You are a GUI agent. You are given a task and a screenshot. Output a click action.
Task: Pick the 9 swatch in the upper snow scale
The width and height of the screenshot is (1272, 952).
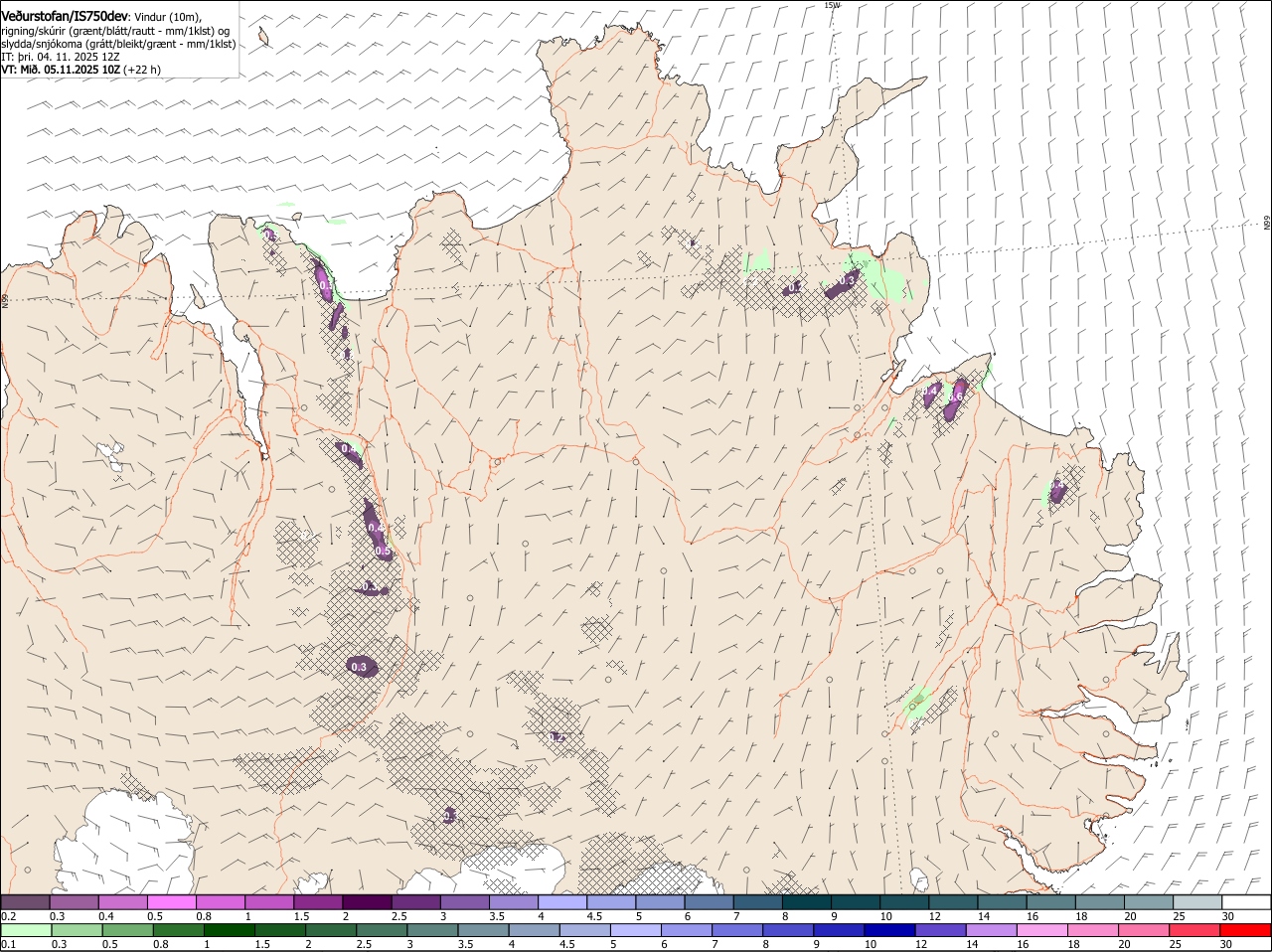(856, 902)
